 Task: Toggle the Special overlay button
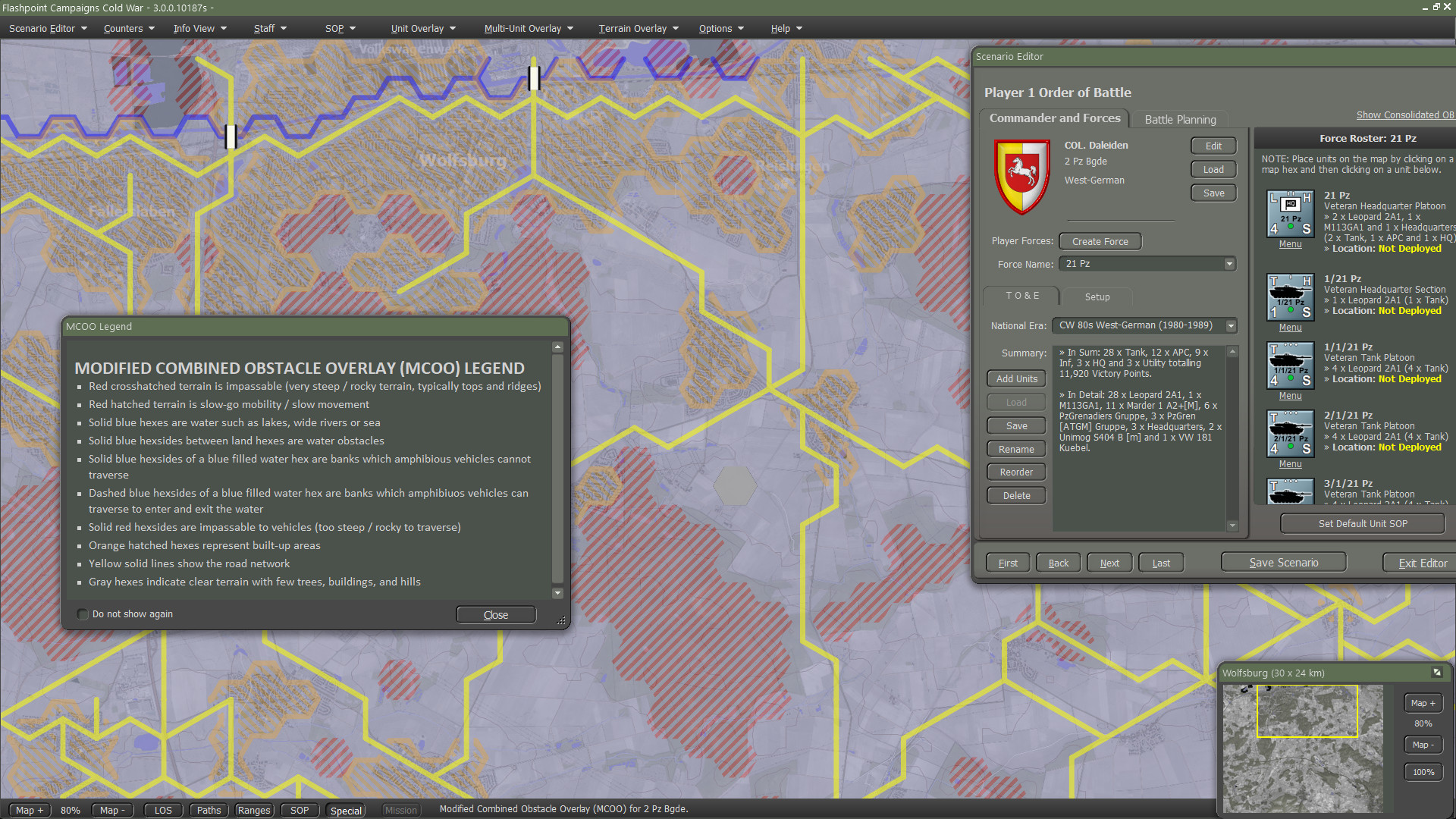tap(346, 810)
